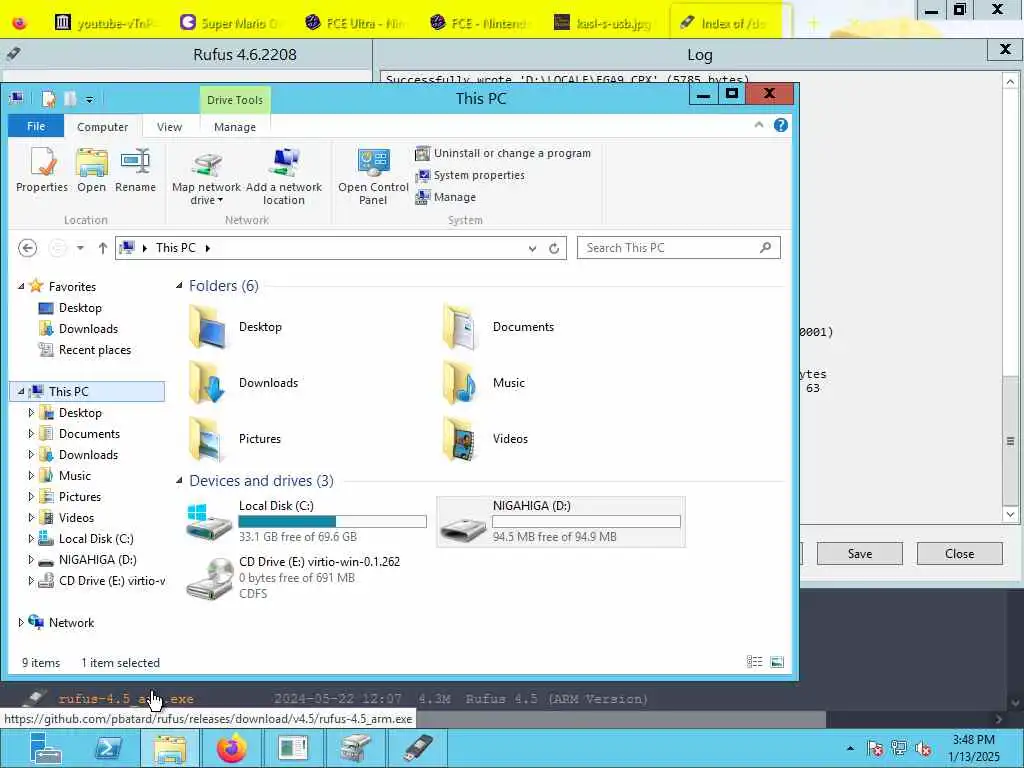Click the Search This PC field
The width and height of the screenshot is (1024, 768).
point(679,248)
